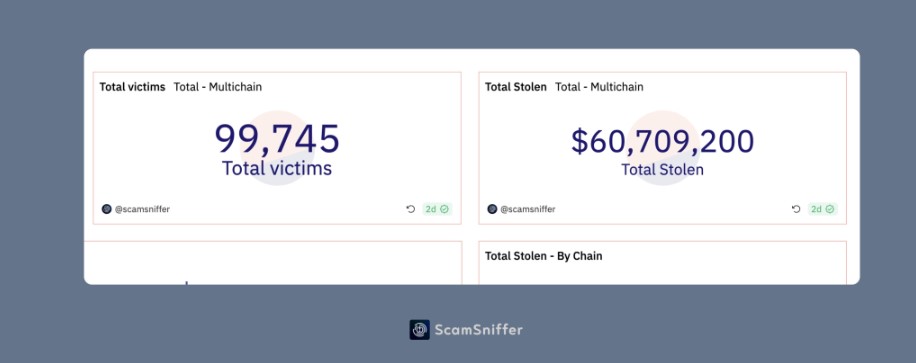Image resolution: width=916 pixels, height=363 pixels.
Task: Click the 99,745 counter value
Action: [277, 139]
